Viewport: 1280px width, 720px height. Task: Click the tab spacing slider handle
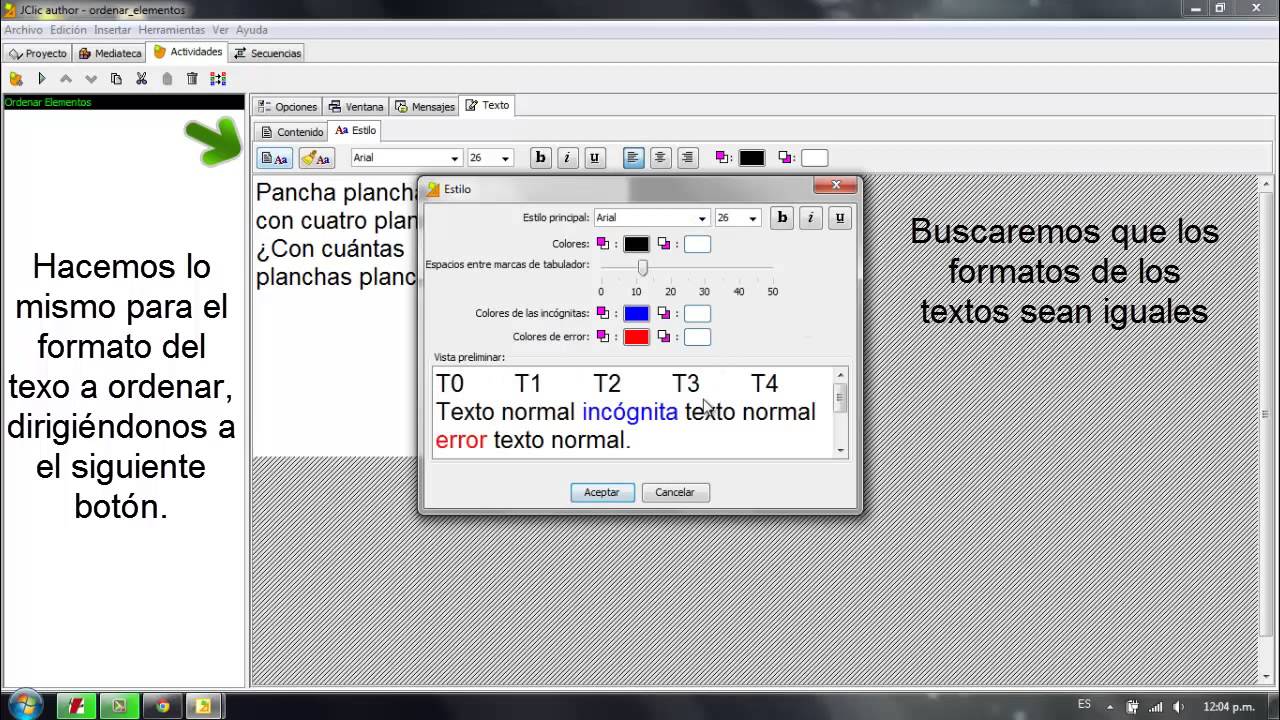643,267
